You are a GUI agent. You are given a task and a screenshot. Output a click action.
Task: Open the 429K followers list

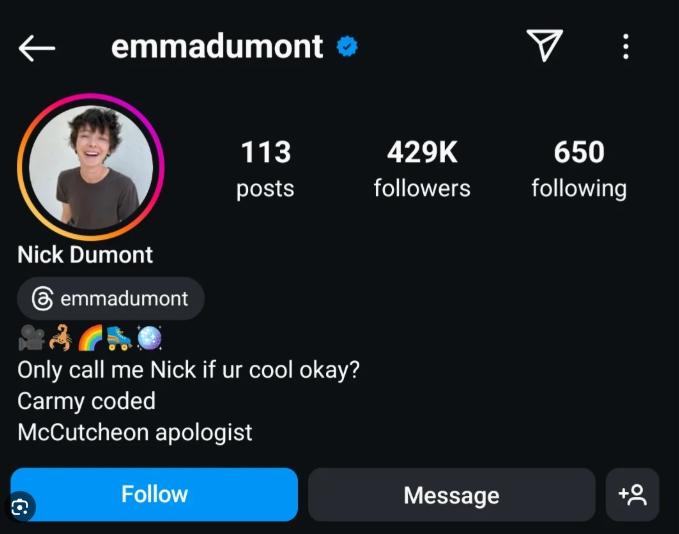422,169
